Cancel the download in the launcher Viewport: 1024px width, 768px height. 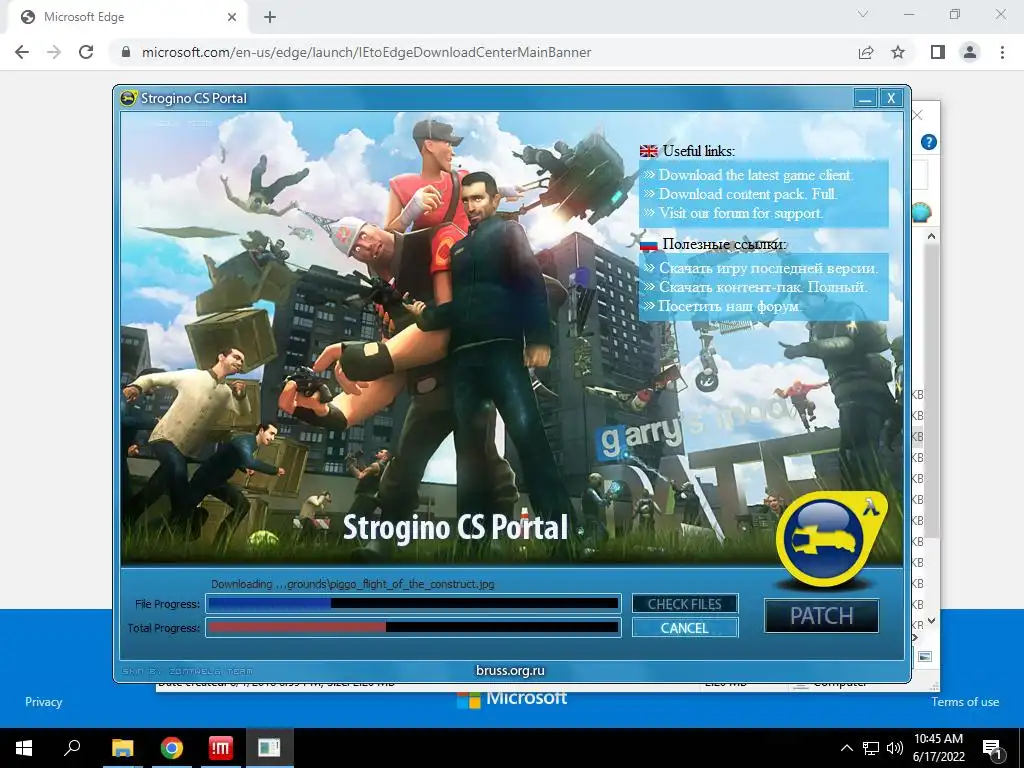pyautogui.click(x=684, y=628)
